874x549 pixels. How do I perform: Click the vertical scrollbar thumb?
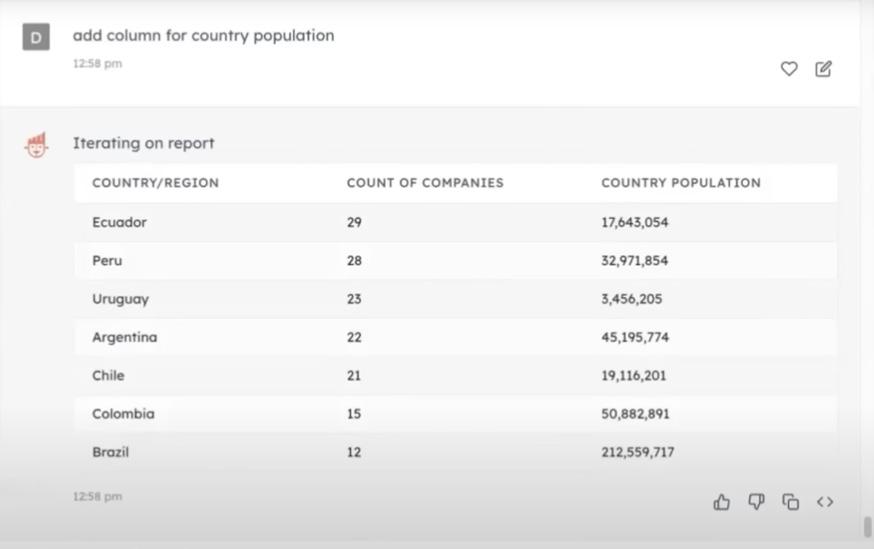(x=867, y=526)
